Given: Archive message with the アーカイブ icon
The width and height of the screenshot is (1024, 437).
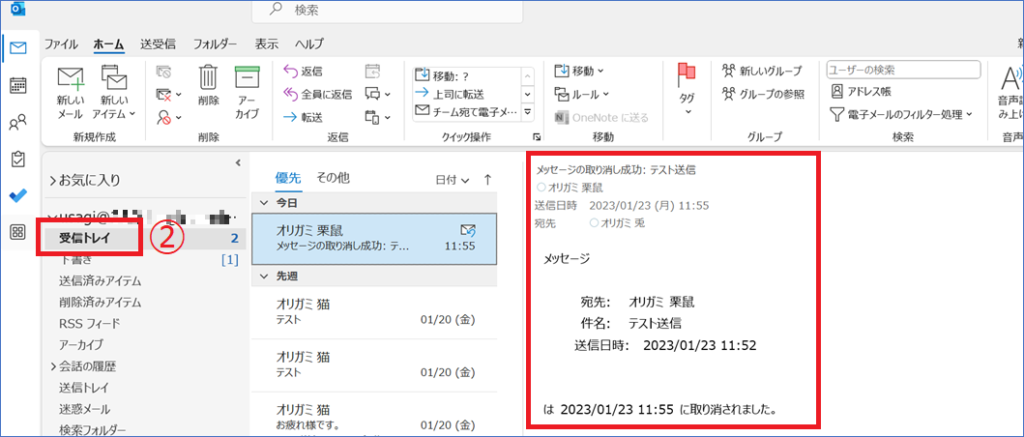Looking at the screenshot, I should (246, 80).
